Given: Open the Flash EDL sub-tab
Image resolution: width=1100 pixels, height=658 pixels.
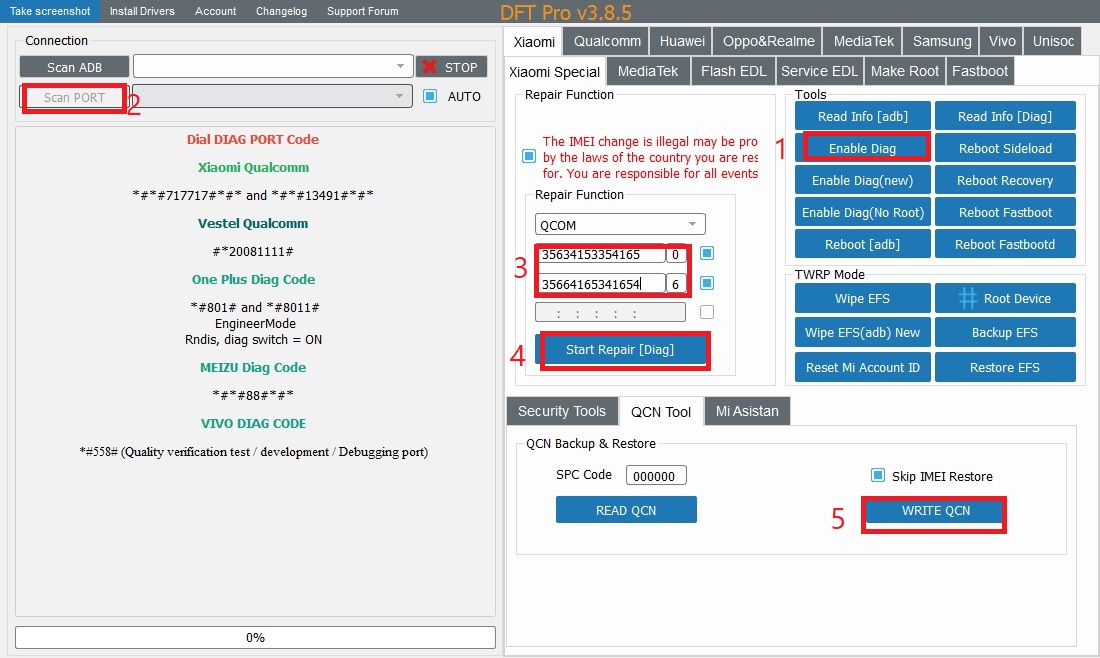Looking at the screenshot, I should pos(733,72).
